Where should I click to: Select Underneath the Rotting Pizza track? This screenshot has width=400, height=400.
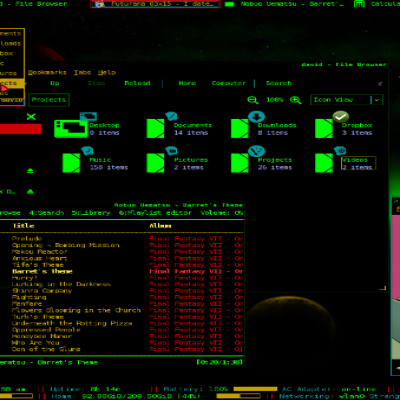coord(72,323)
